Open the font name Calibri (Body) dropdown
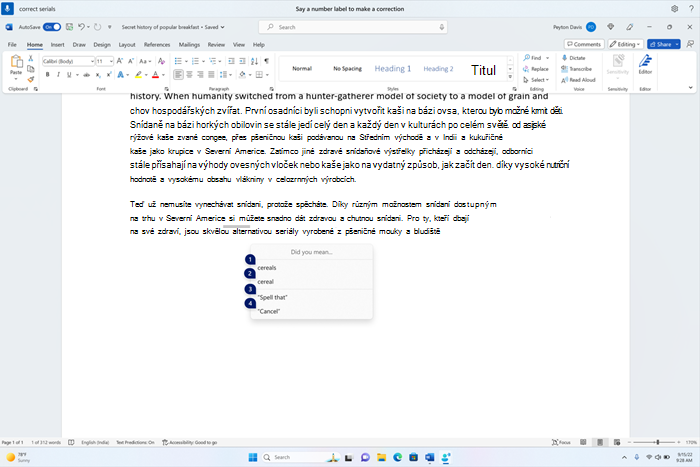 (x=92, y=61)
